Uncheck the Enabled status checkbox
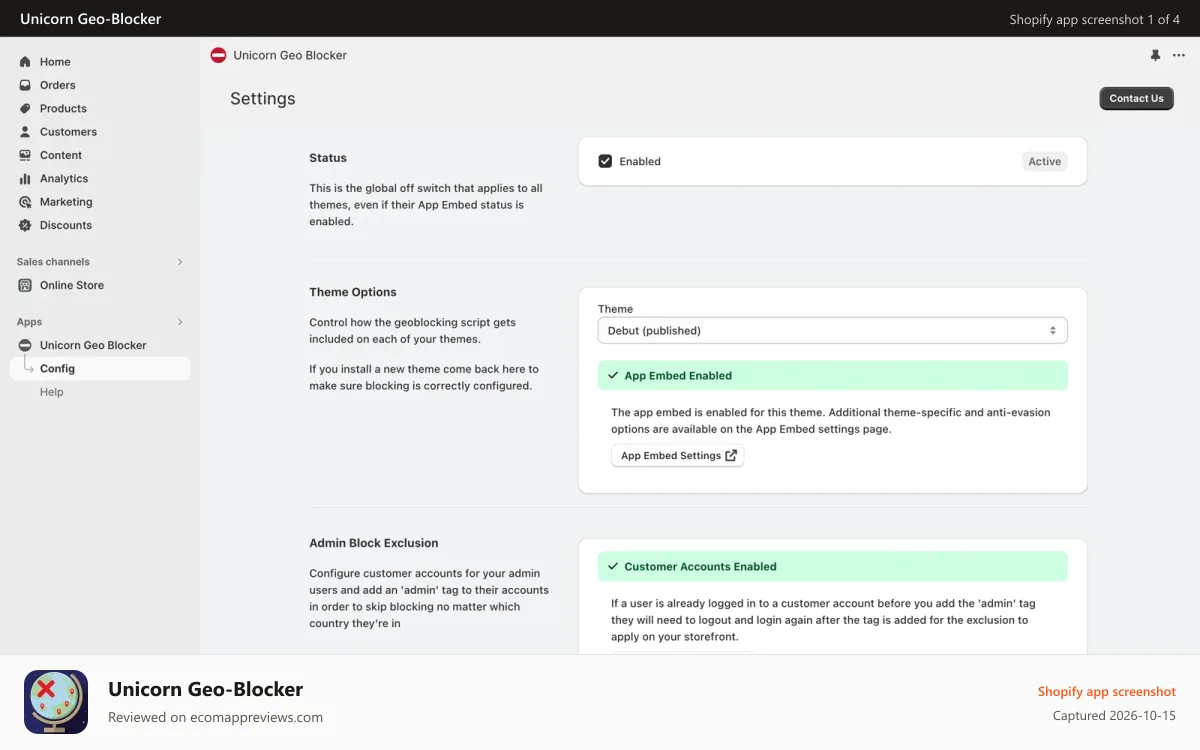Viewport: 1200px width, 750px height. click(605, 161)
